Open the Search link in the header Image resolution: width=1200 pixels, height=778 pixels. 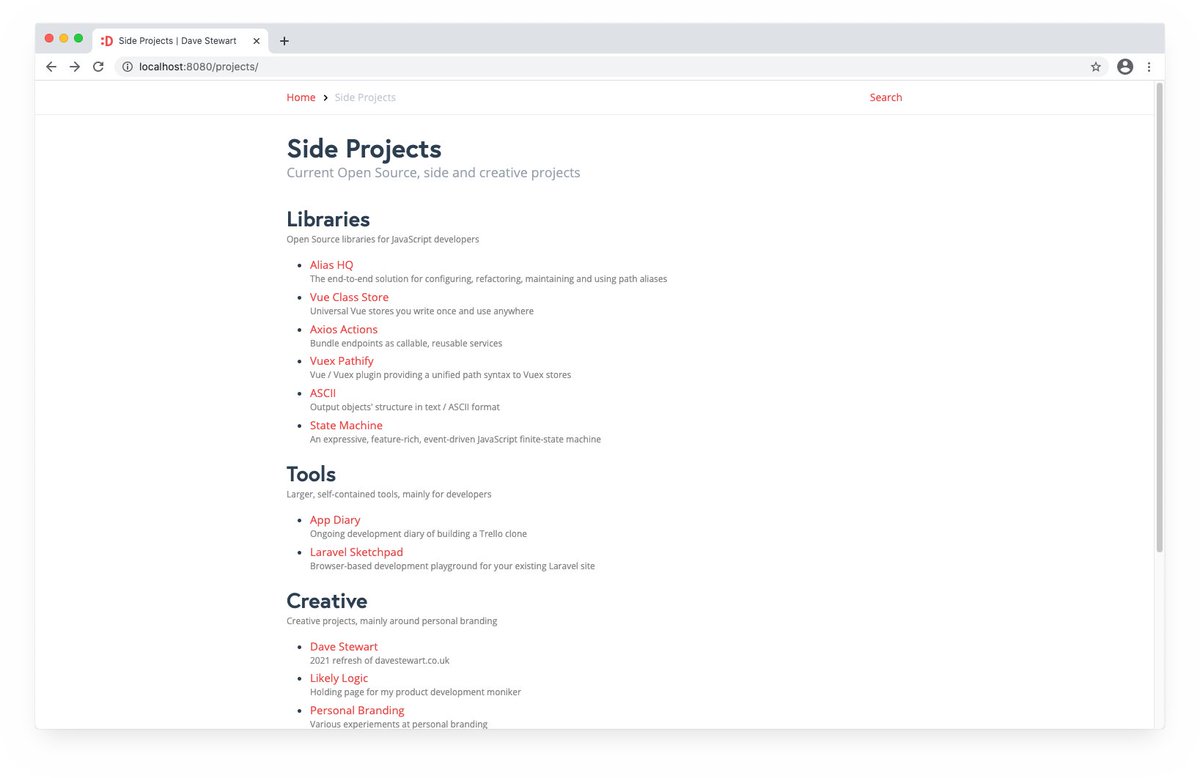pyautogui.click(x=886, y=97)
